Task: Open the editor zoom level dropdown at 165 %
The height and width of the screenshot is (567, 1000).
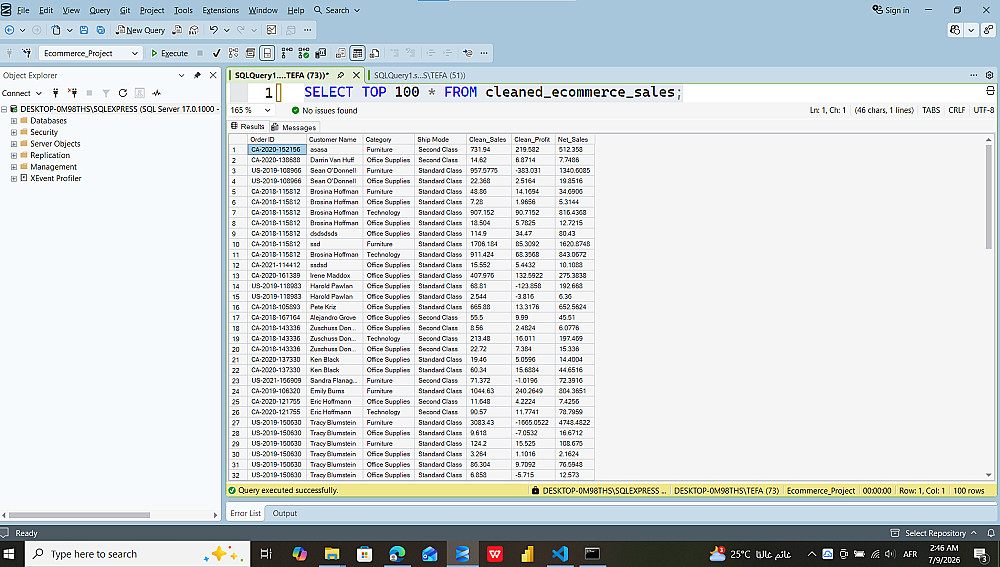Action: coord(251,110)
